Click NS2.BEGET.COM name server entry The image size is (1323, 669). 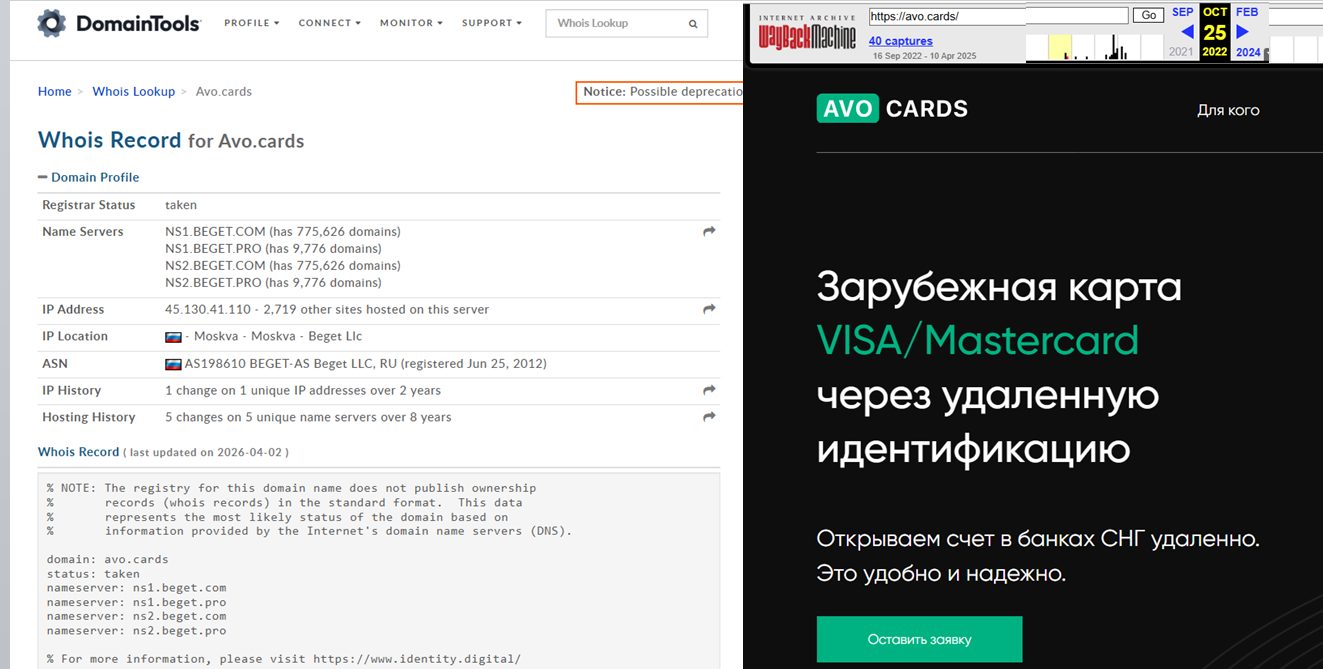pos(283,266)
